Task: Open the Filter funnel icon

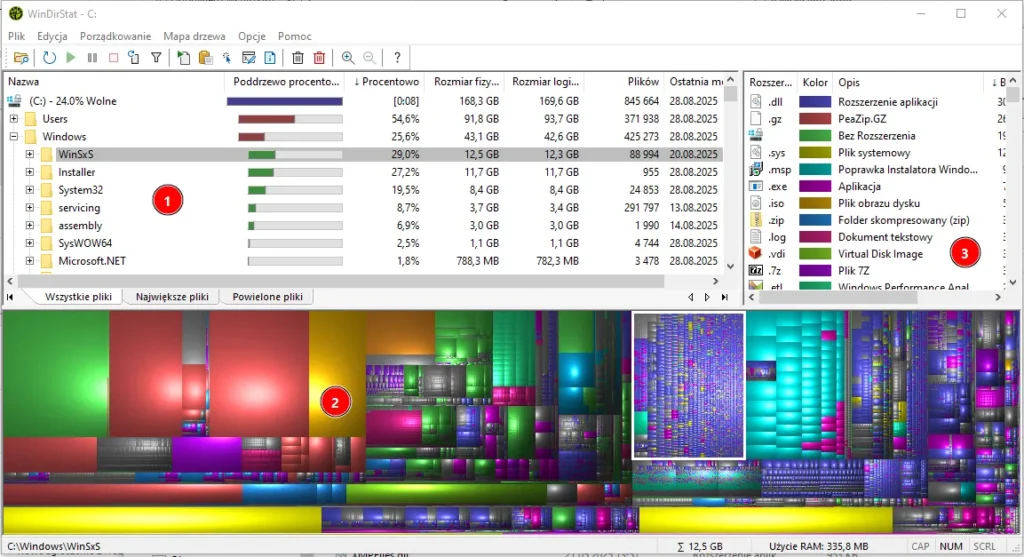Action: pos(156,57)
